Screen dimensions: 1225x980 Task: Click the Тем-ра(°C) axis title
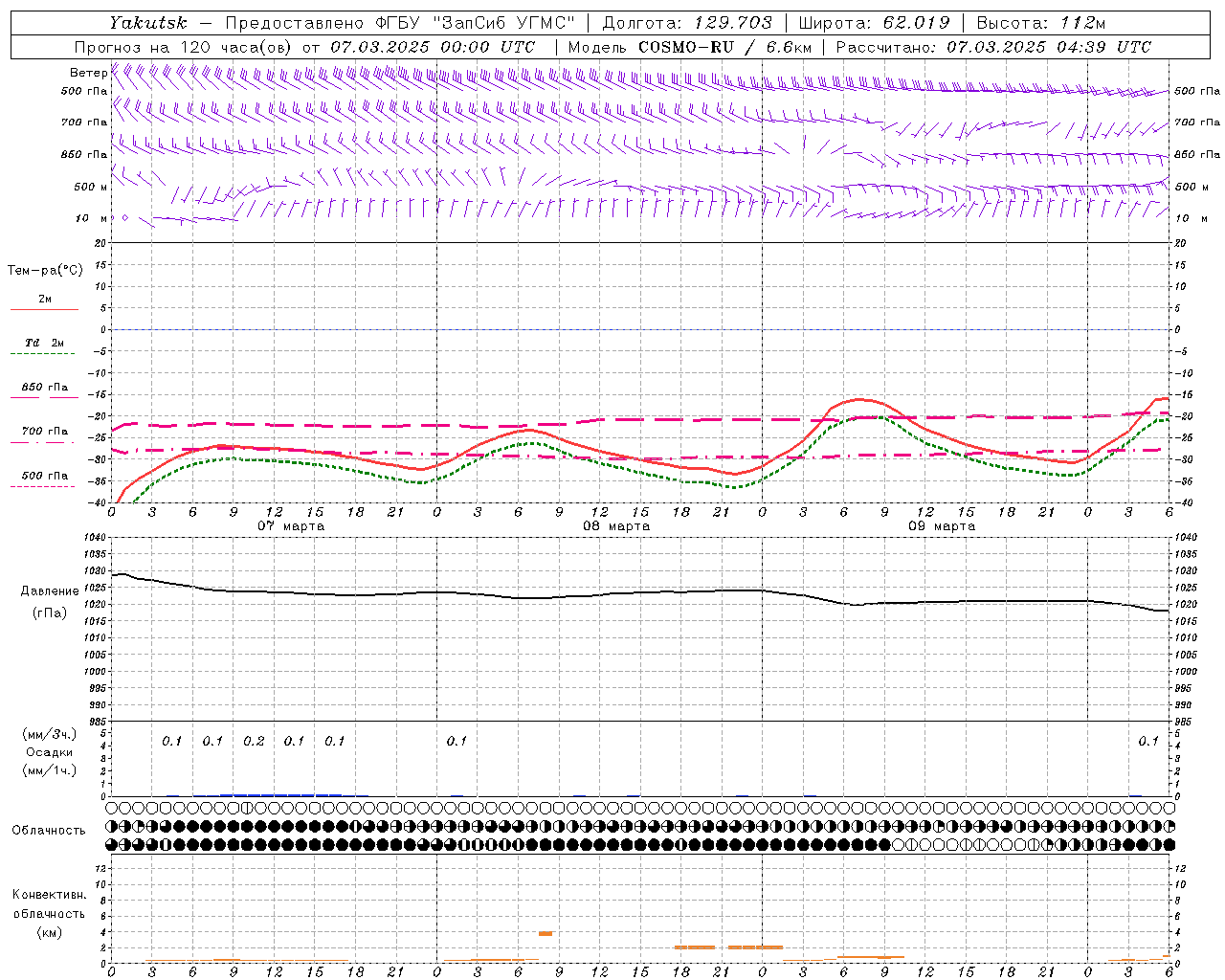point(45,271)
